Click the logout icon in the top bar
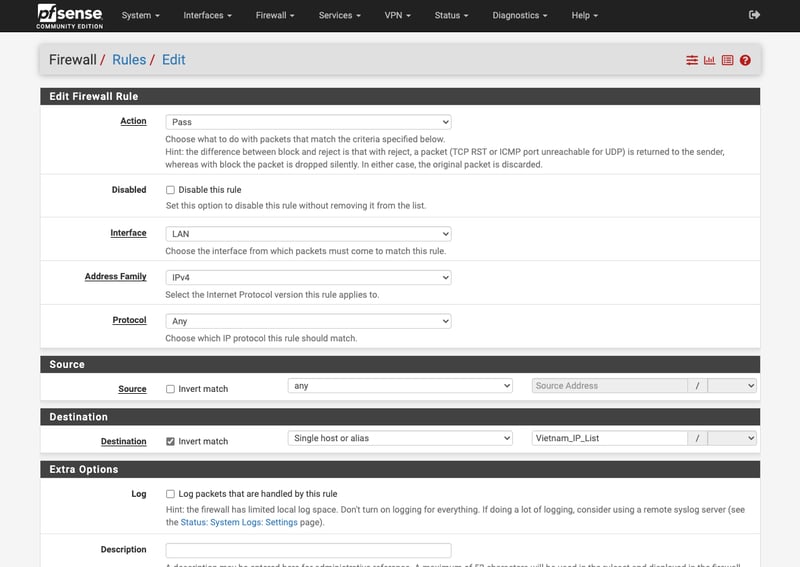The height and width of the screenshot is (567, 800). click(754, 15)
